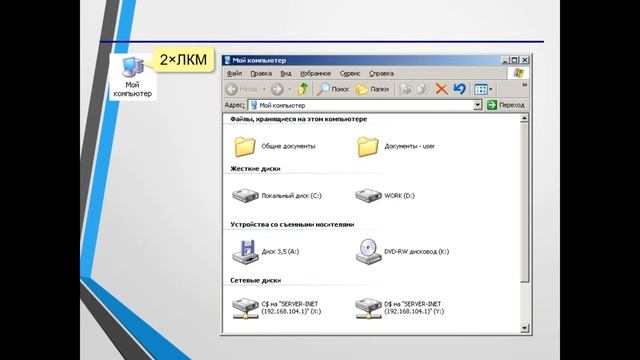Image resolution: width=640 pixels, height=360 pixels.
Task: Select DVD-RW дисковод (K:)
Action: tap(402, 252)
